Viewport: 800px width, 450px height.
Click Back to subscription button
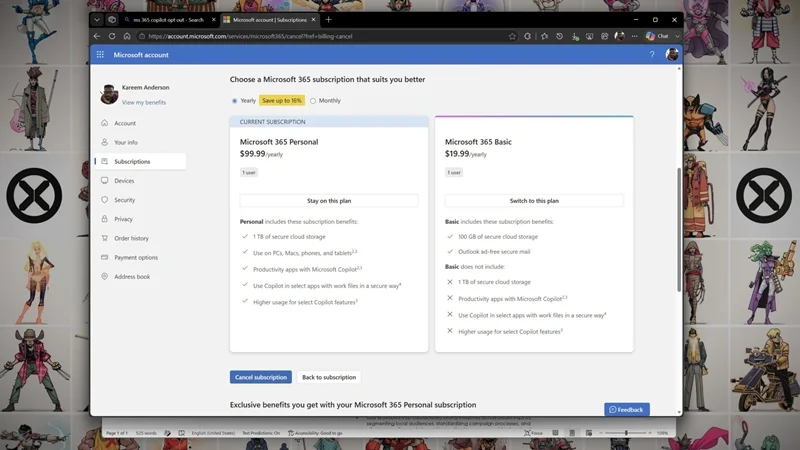pos(329,377)
